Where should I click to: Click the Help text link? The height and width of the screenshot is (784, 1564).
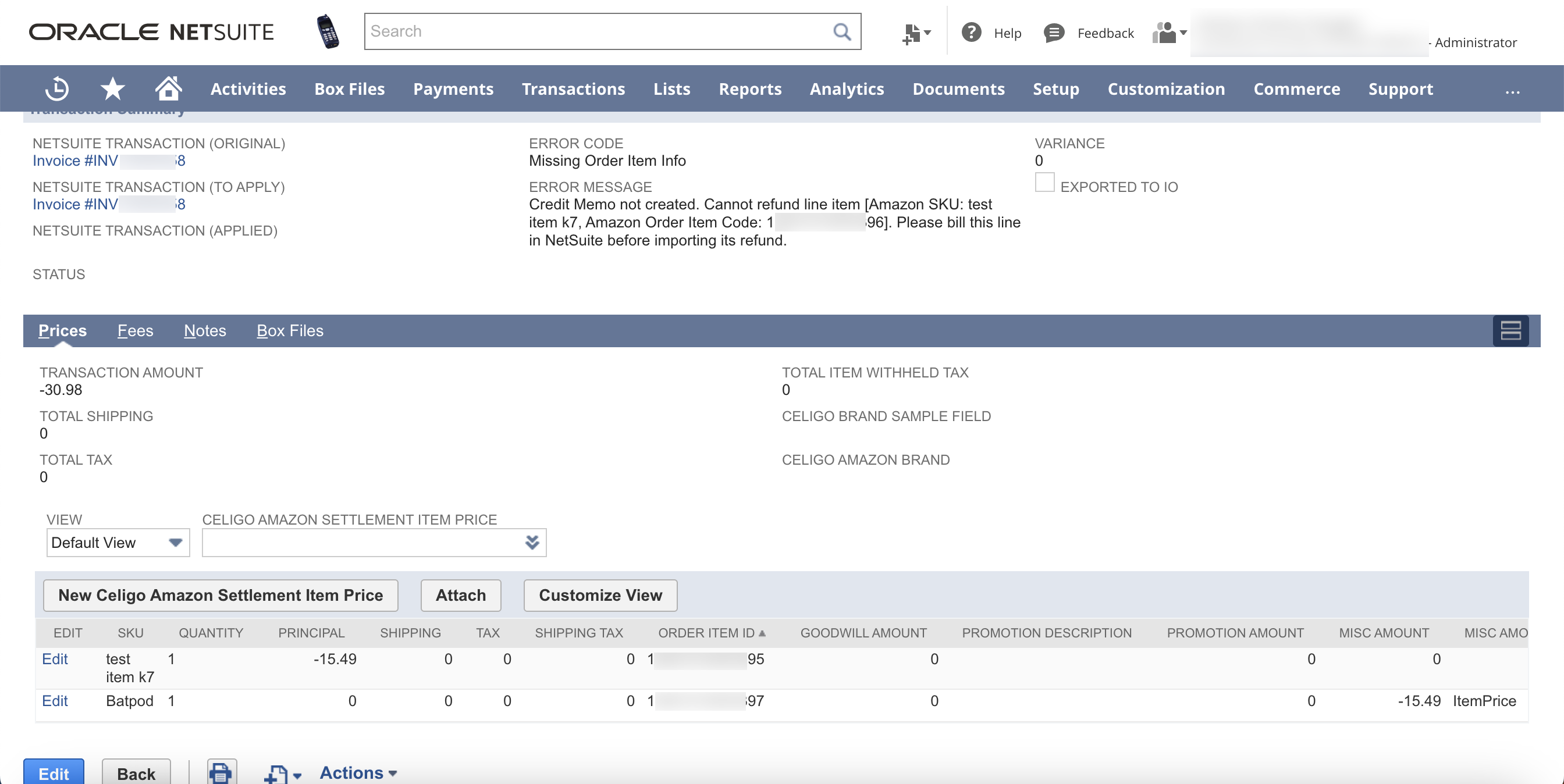click(1007, 33)
